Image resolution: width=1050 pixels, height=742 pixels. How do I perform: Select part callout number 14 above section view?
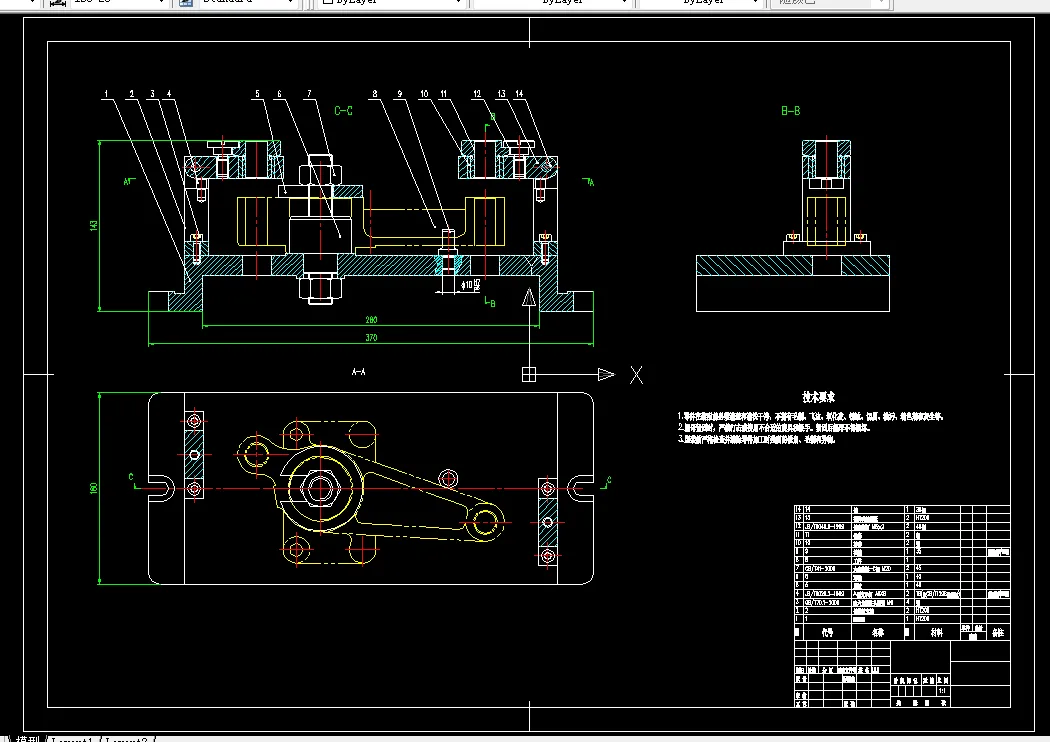tap(520, 94)
